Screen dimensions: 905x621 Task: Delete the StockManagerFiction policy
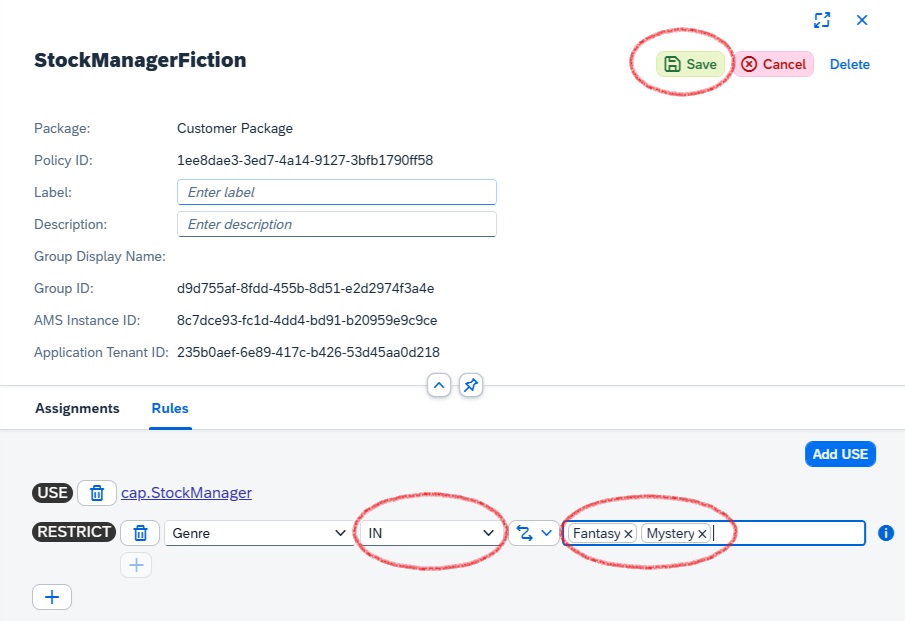pyautogui.click(x=849, y=64)
